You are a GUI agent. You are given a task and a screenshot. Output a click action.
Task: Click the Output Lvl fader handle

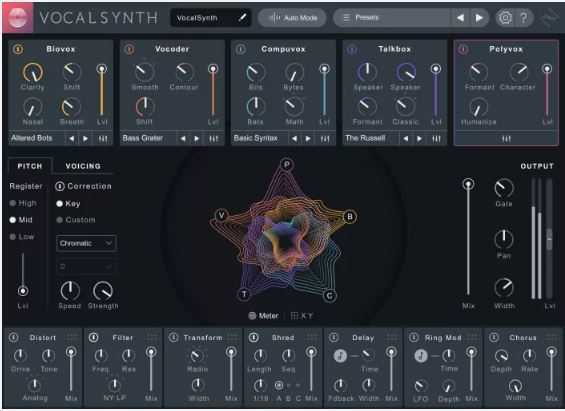tap(549, 239)
